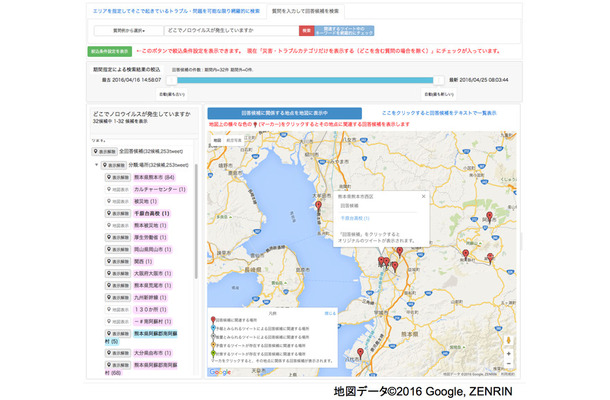Enable 地図表示 for カルチャーセンター (1)
610x400 pixels.
tap(118, 189)
